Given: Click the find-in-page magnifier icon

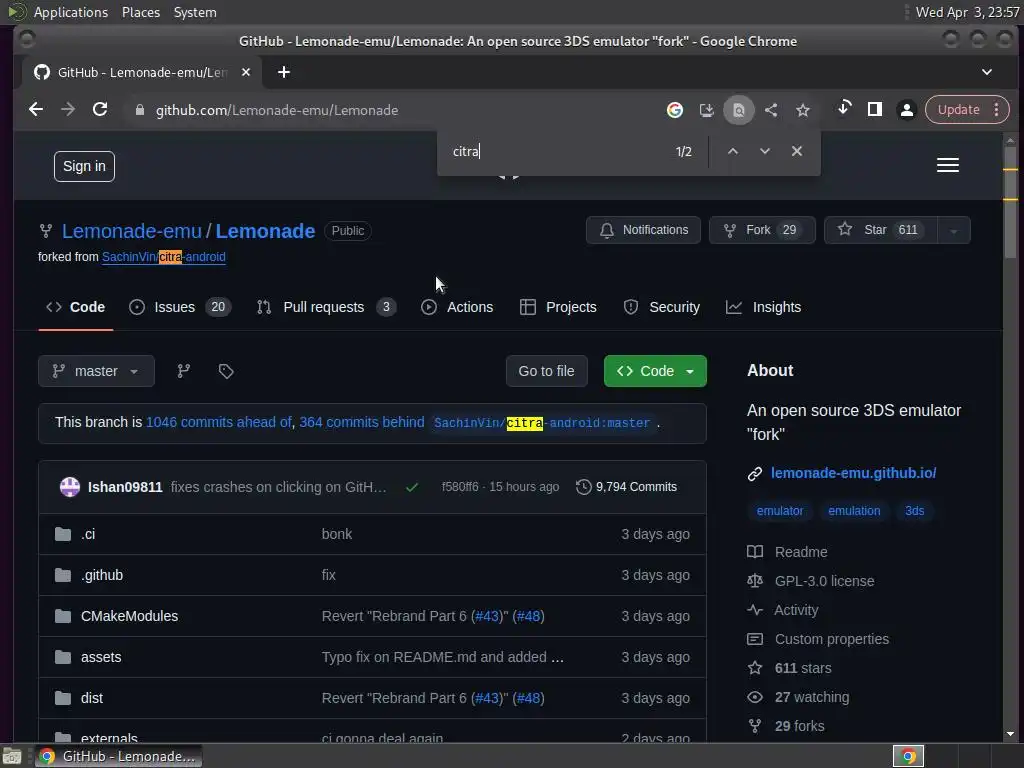Looking at the screenshot, I should pyautogui.click(x=739, y=110).
